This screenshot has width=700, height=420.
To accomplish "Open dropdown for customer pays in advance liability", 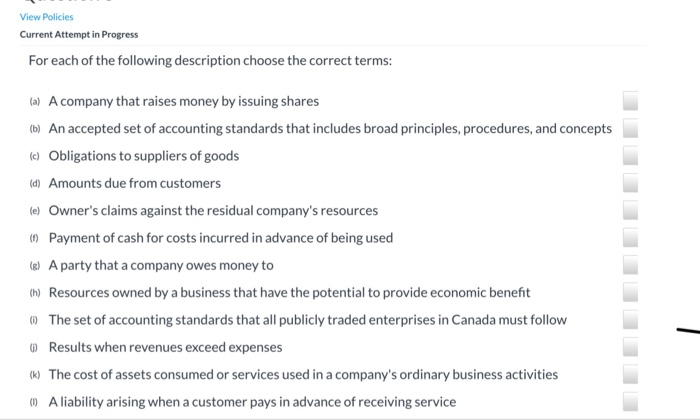I will click(x=630, y=402).
